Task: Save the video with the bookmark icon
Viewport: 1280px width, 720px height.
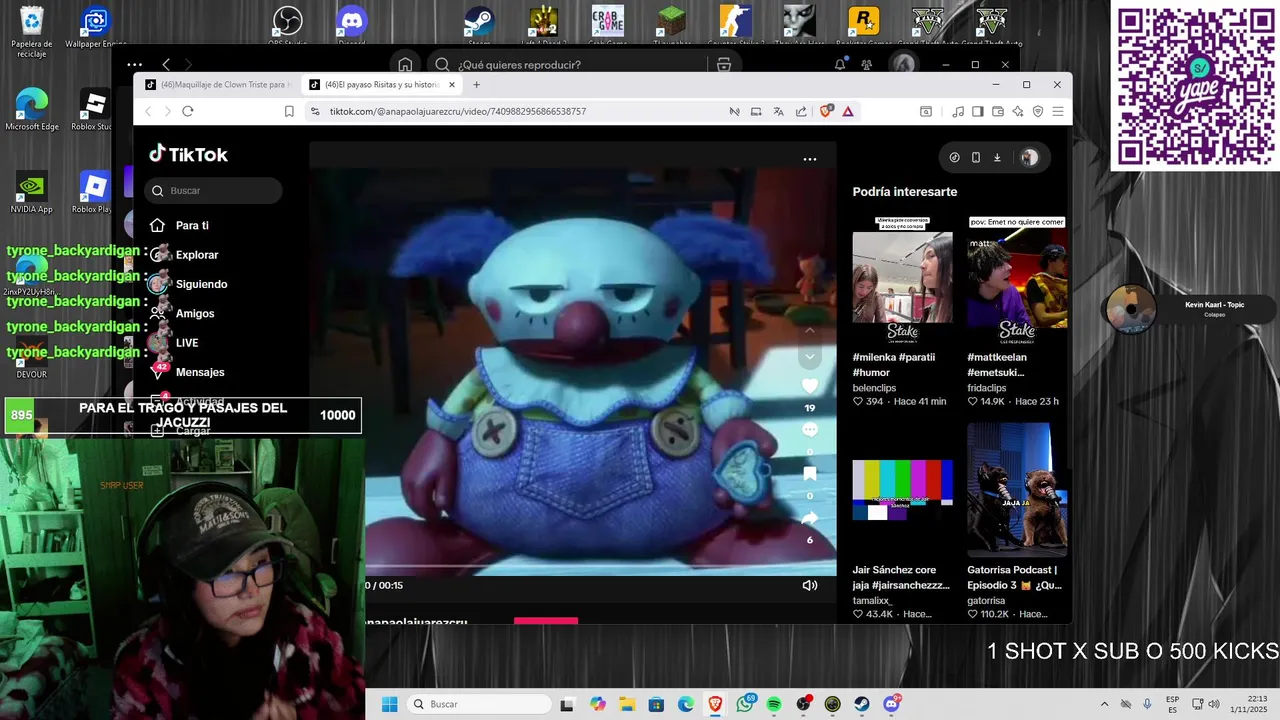Action: tap(810, 474)
